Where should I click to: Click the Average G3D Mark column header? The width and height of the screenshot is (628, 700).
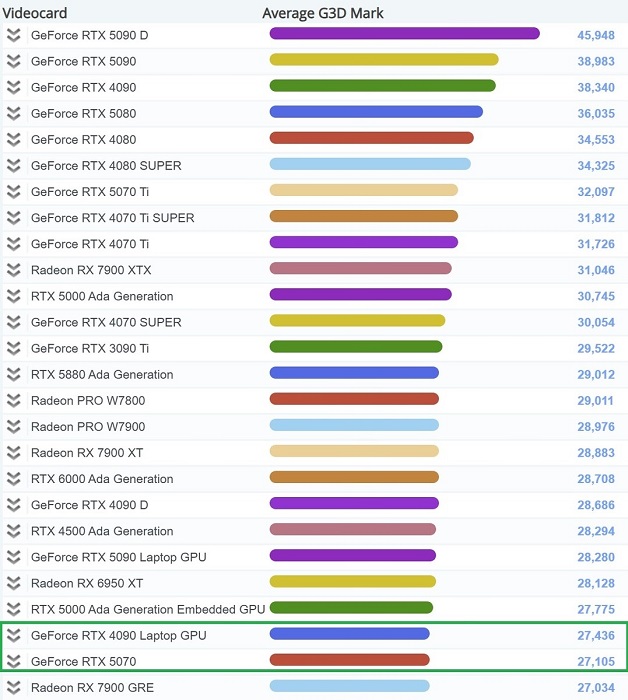pyautogui.click(x=323, y=13)
